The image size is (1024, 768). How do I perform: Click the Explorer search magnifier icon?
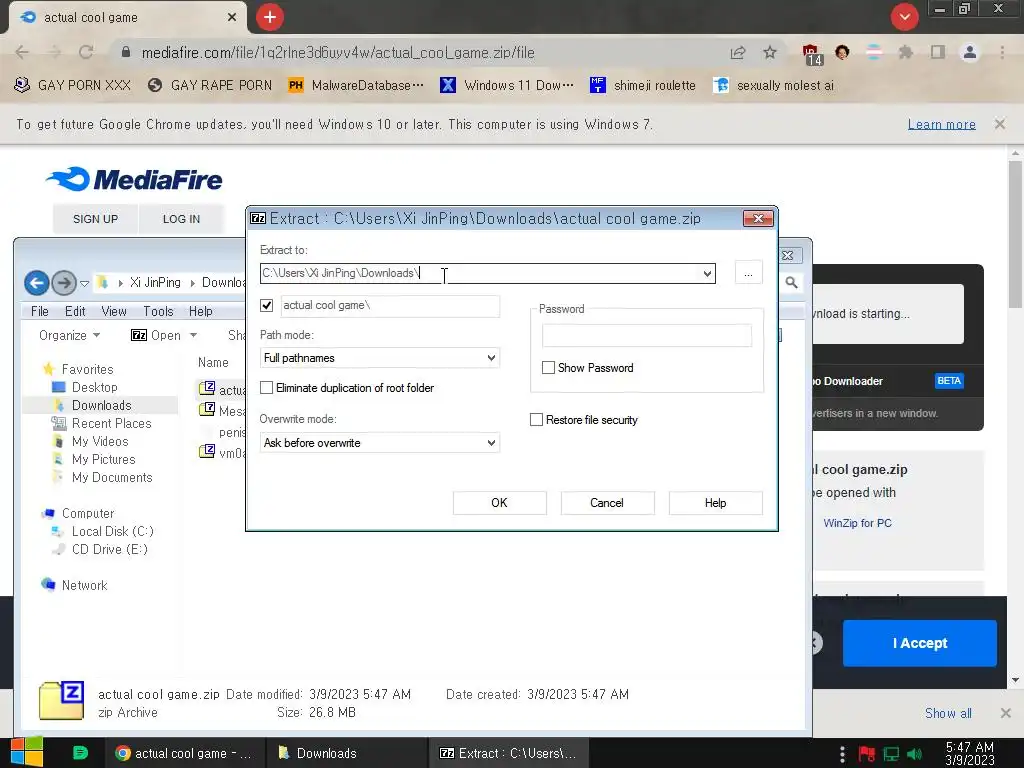click(791, 283)
